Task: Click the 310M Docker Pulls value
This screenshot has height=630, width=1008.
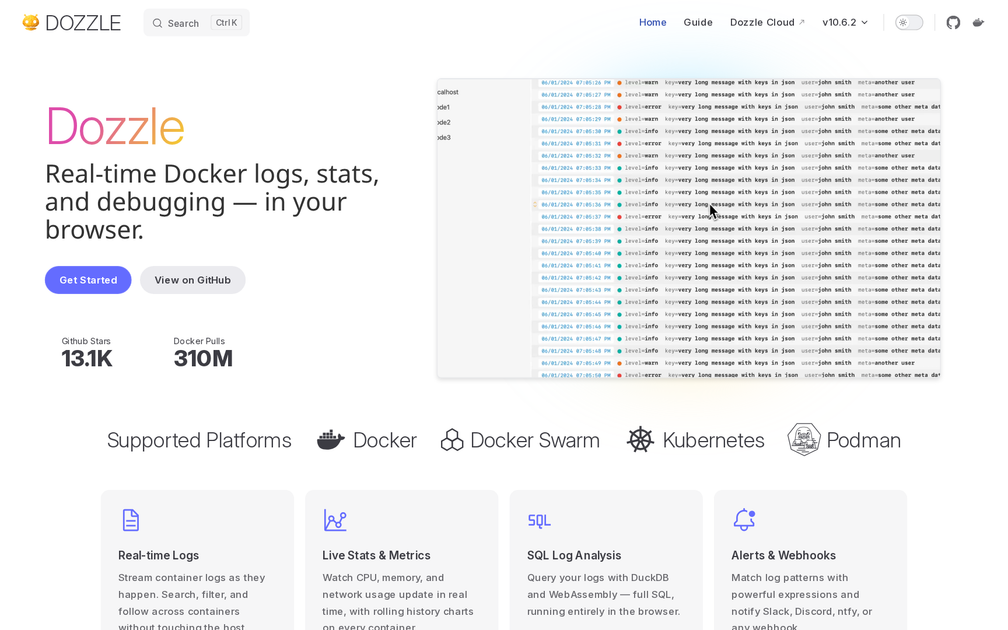Action: [x=203, y=359]
